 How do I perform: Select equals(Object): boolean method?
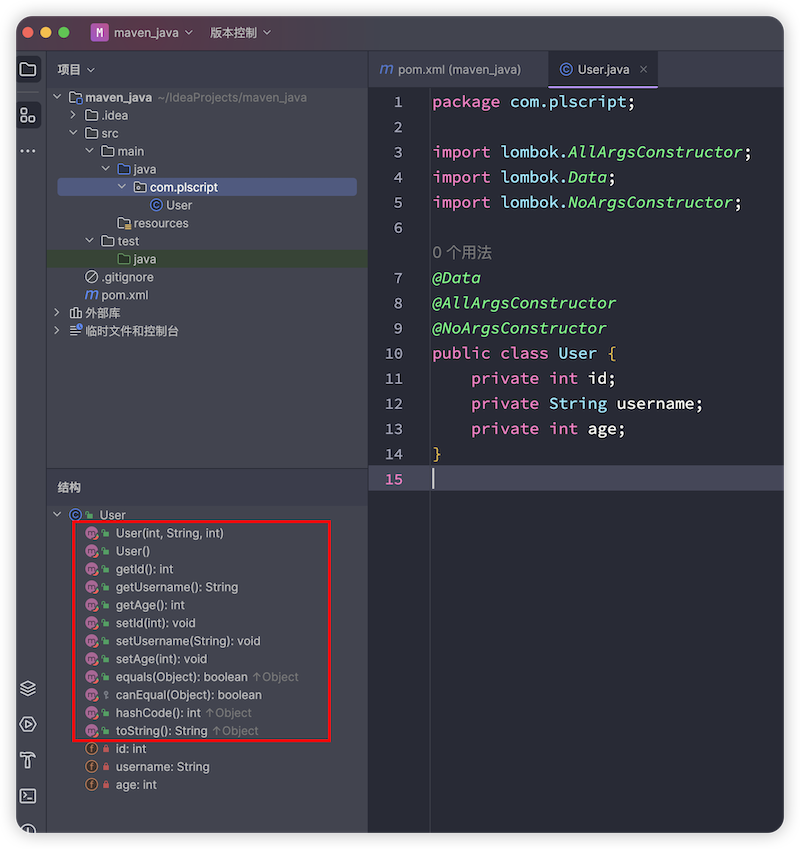click(181, 677)
